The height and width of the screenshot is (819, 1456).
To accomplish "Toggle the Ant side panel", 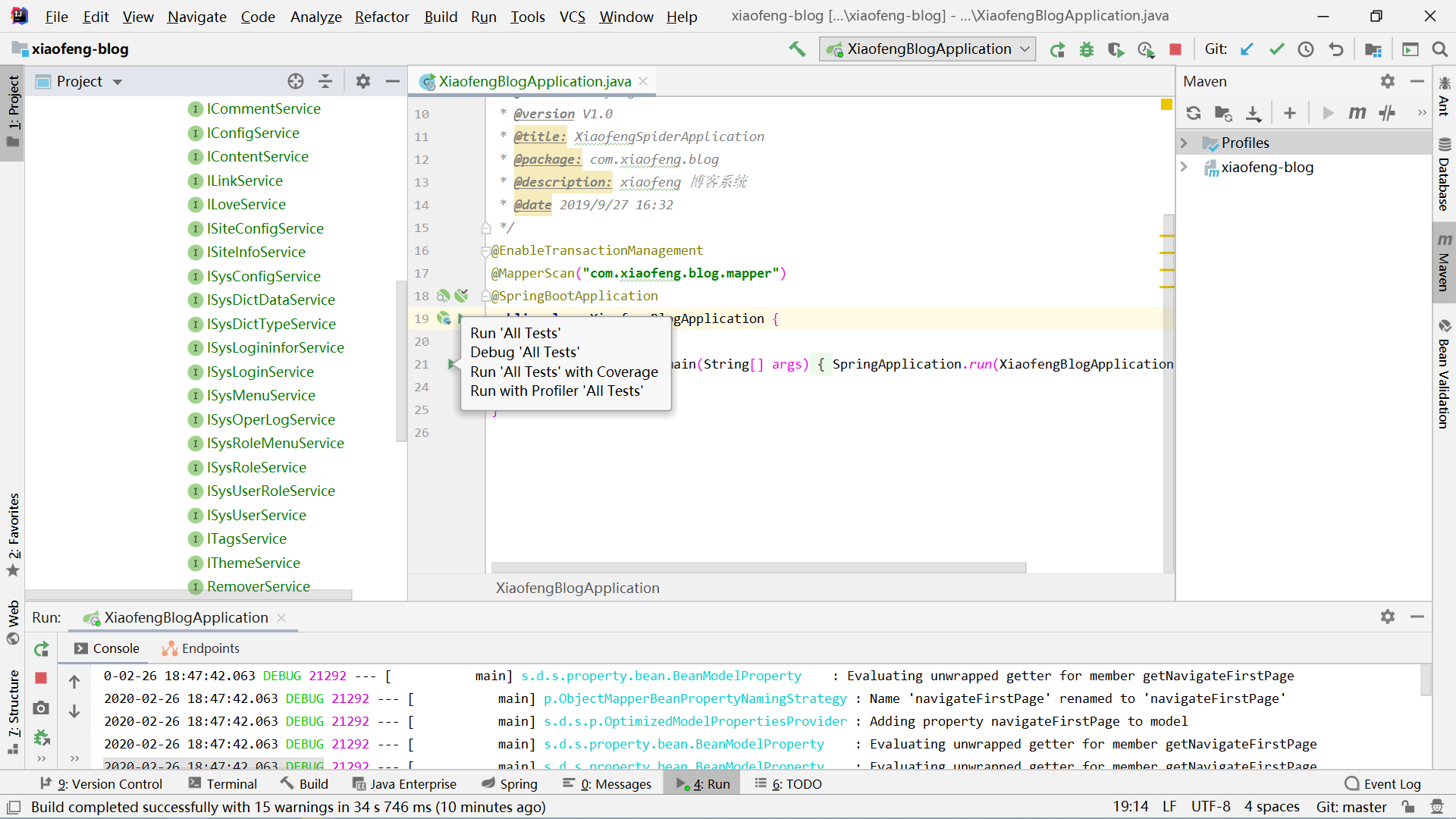I will click(x=1444, y=96).
